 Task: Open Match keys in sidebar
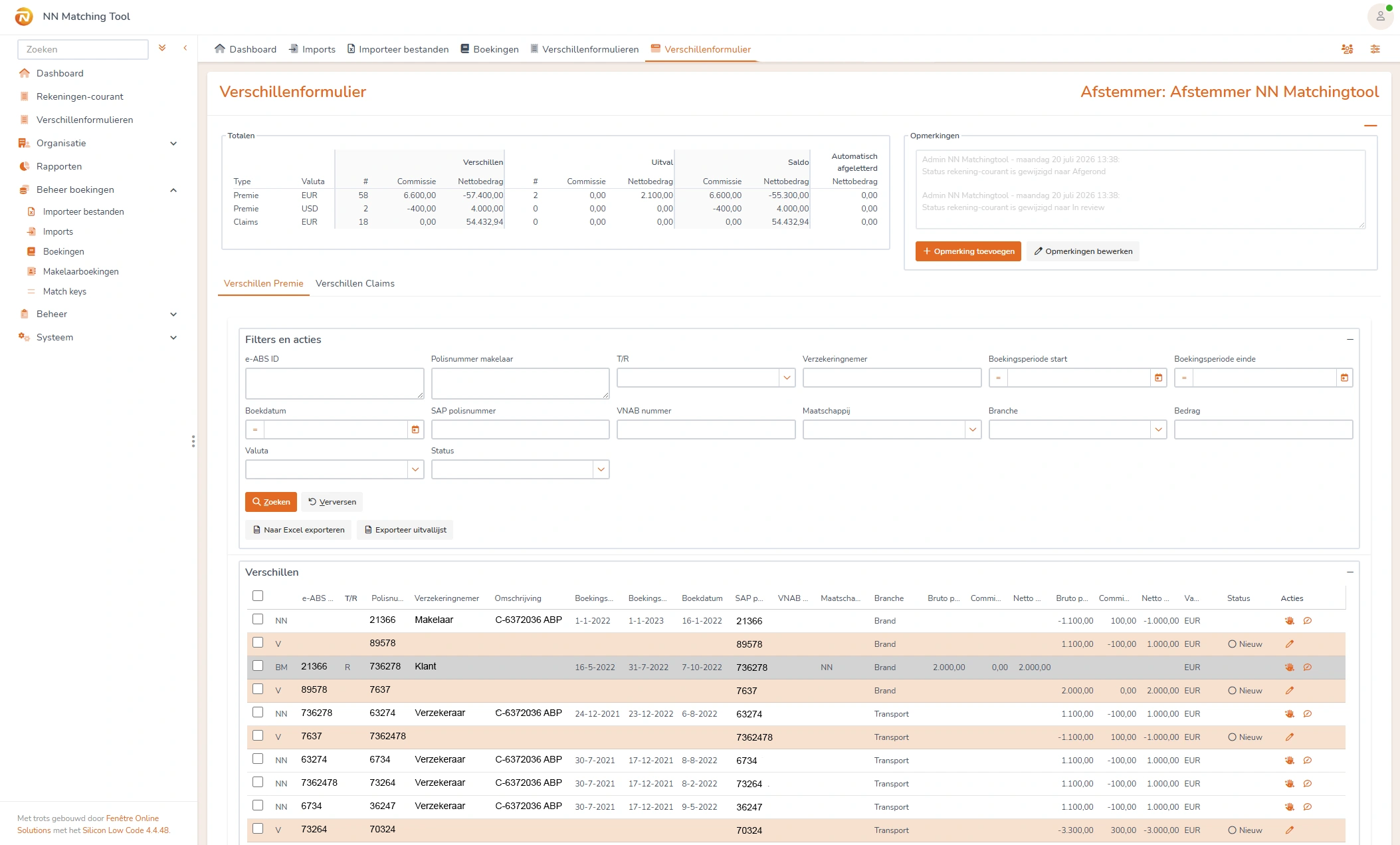click(x=64, y=291)
